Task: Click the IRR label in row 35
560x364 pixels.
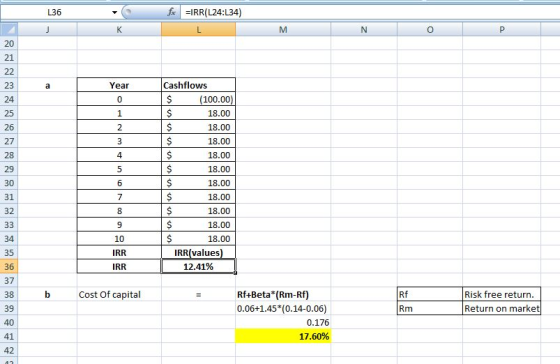Action: pyautogui.click(x=119, y=252)
